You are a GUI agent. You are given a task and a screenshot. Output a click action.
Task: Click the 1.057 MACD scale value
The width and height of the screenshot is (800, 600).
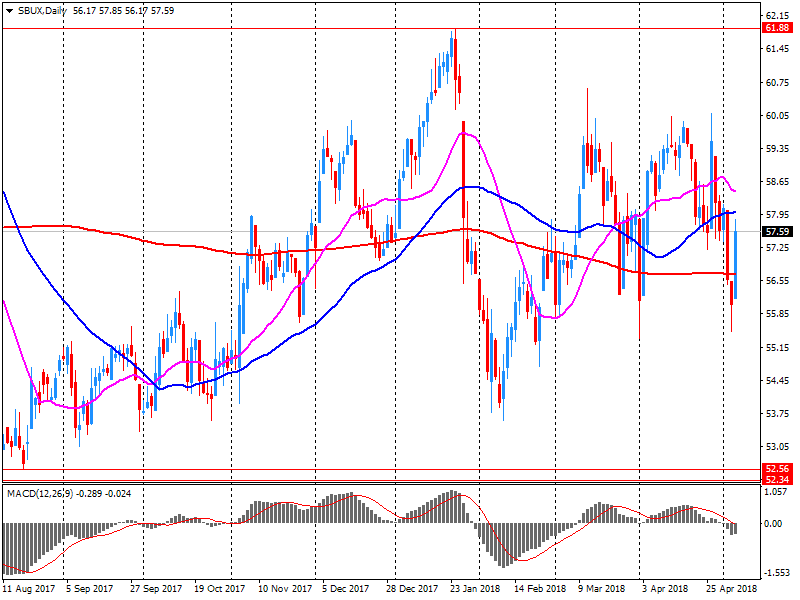click(778, 492)
